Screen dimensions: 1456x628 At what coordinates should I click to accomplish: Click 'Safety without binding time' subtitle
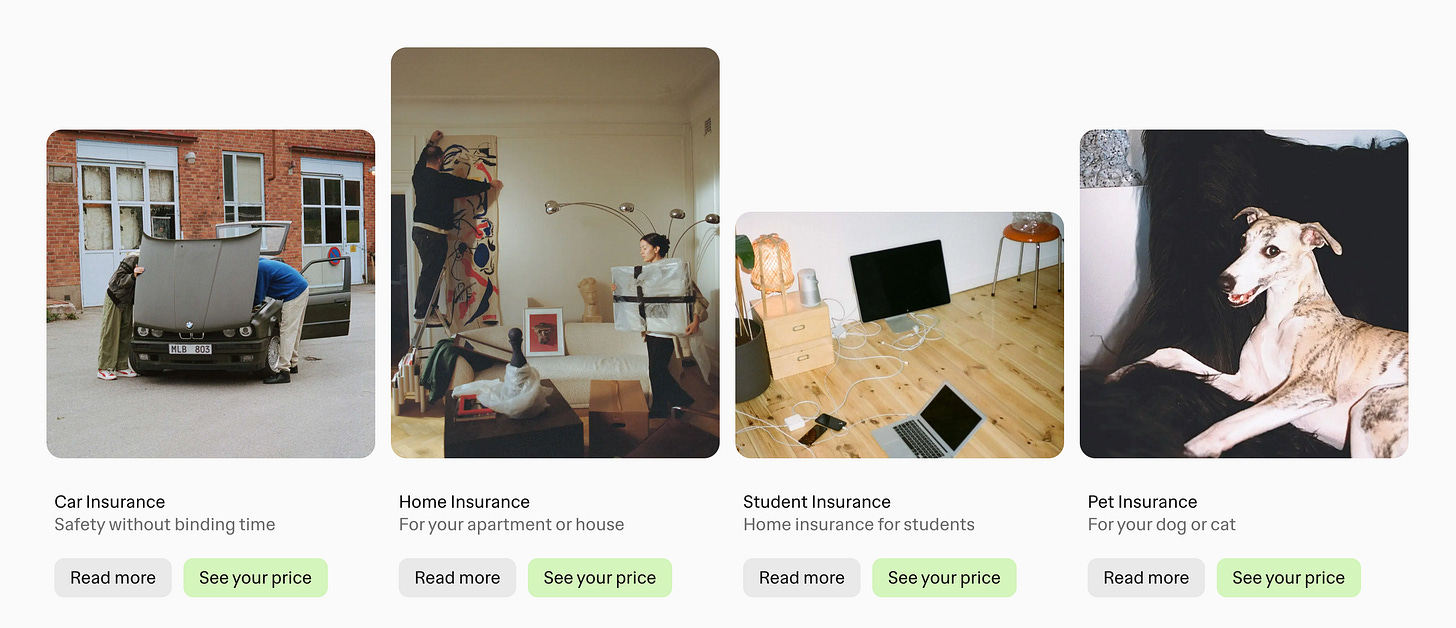point(165,525)
